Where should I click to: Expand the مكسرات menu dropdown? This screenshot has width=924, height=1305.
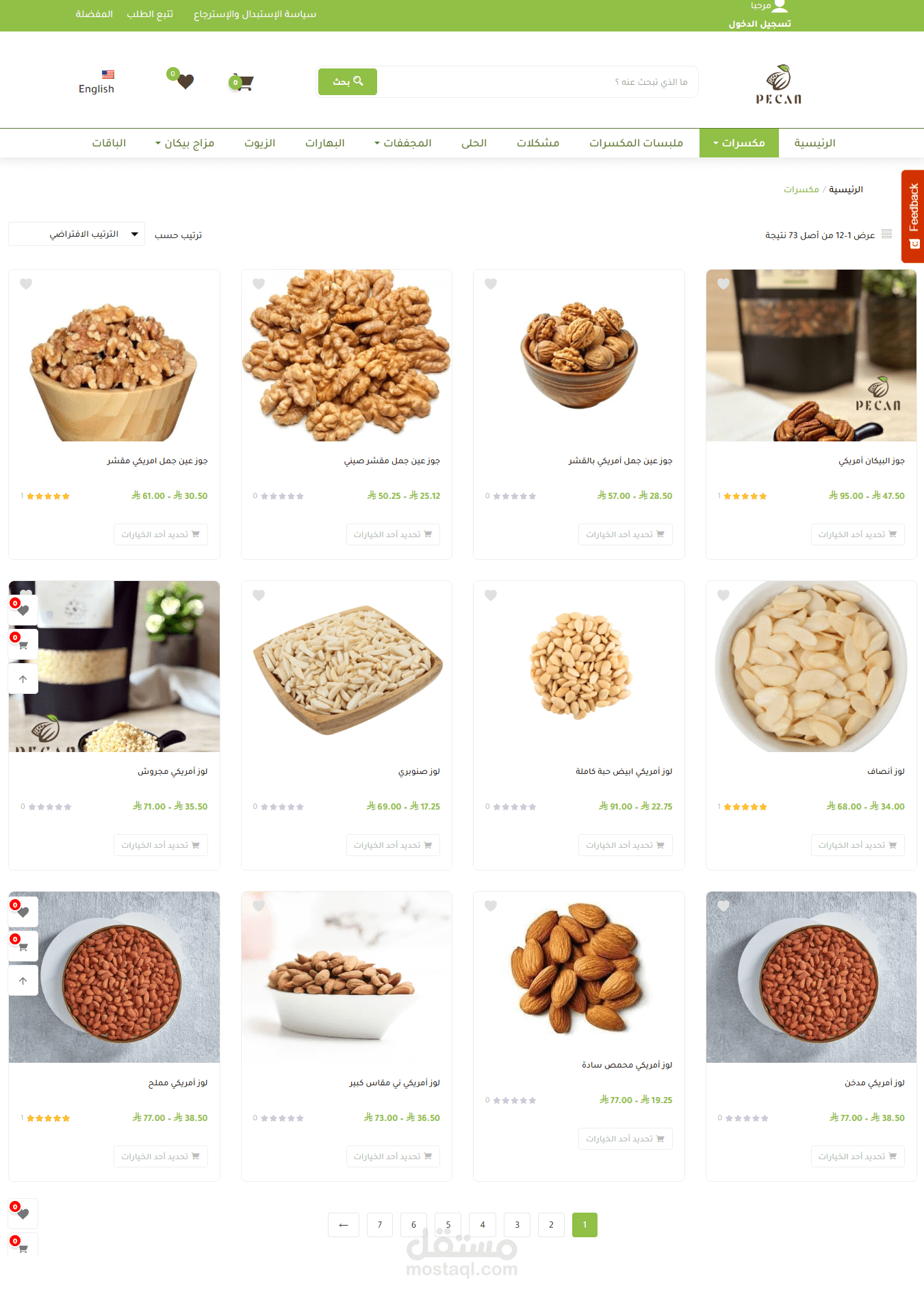tap(739, 143)
